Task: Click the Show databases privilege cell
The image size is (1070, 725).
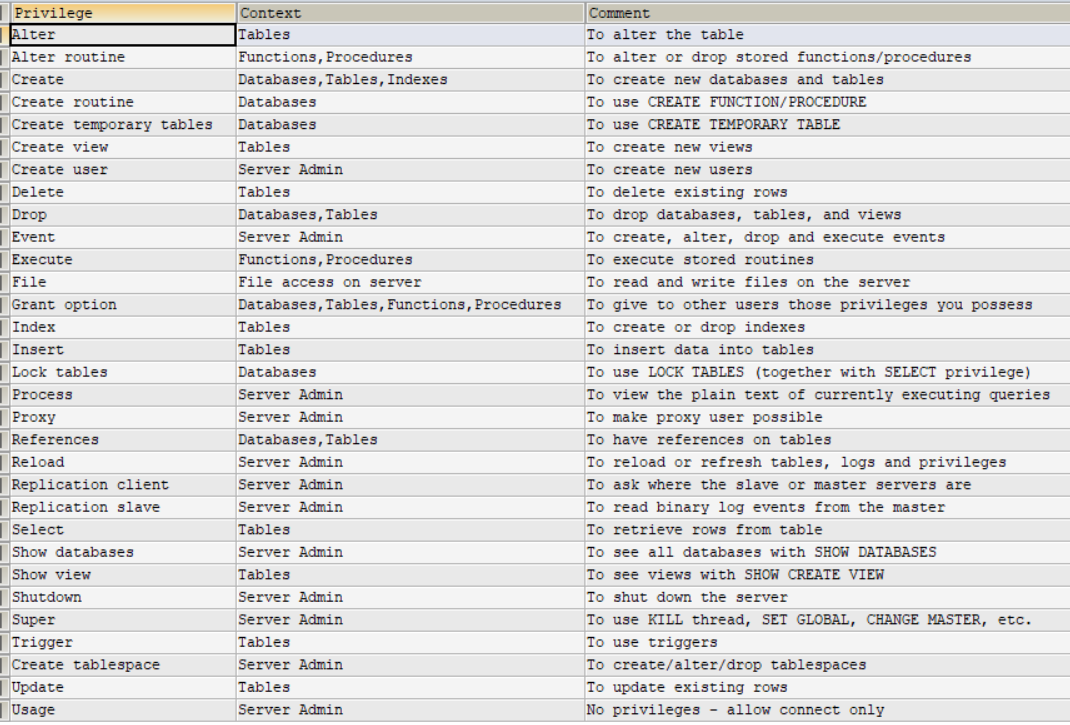Action: [x=122, y=552]
